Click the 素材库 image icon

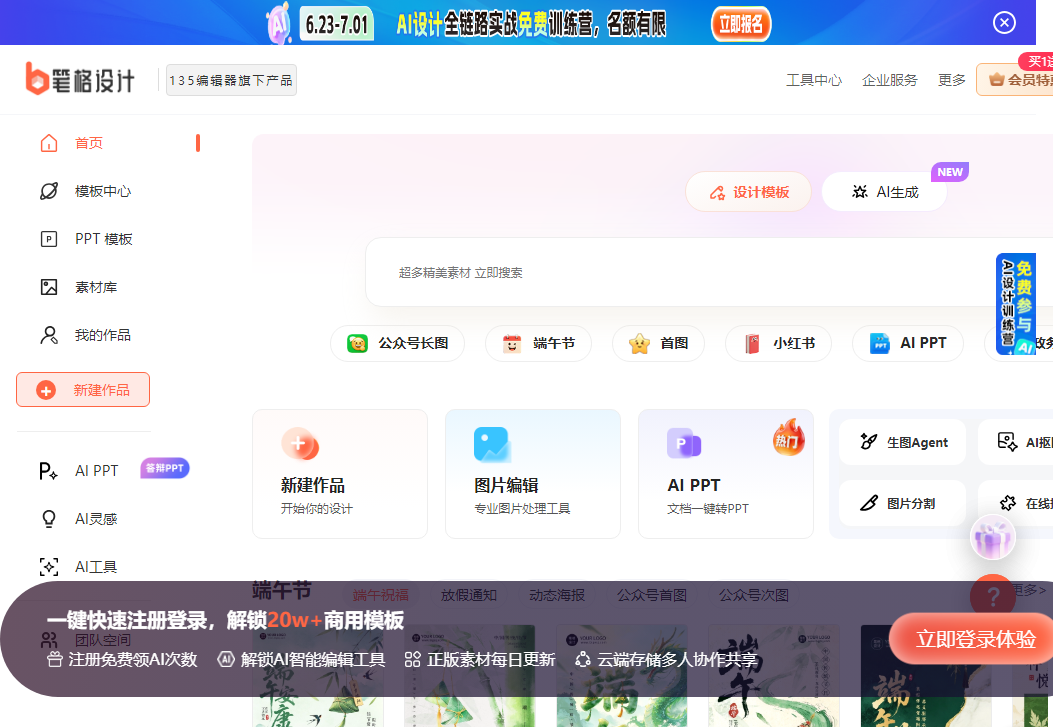point(49,287)
